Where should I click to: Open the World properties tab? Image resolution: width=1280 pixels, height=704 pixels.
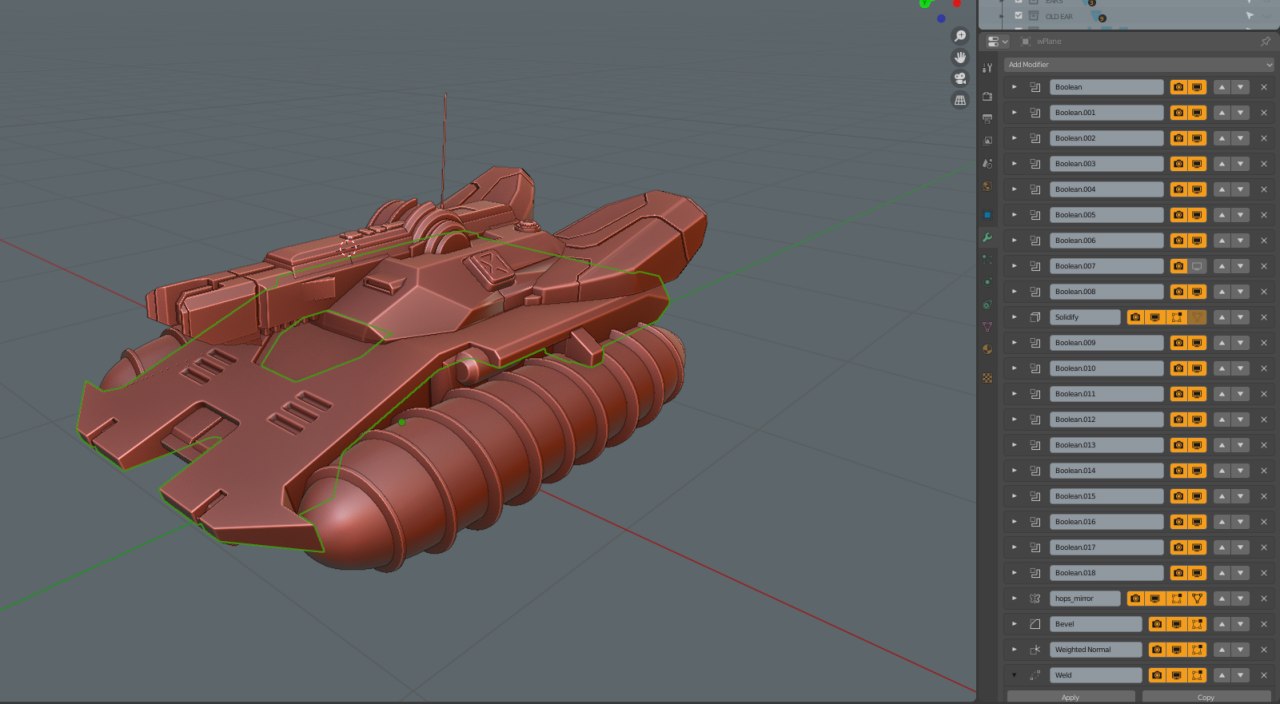pyautogui.click(x=988, y=185)
